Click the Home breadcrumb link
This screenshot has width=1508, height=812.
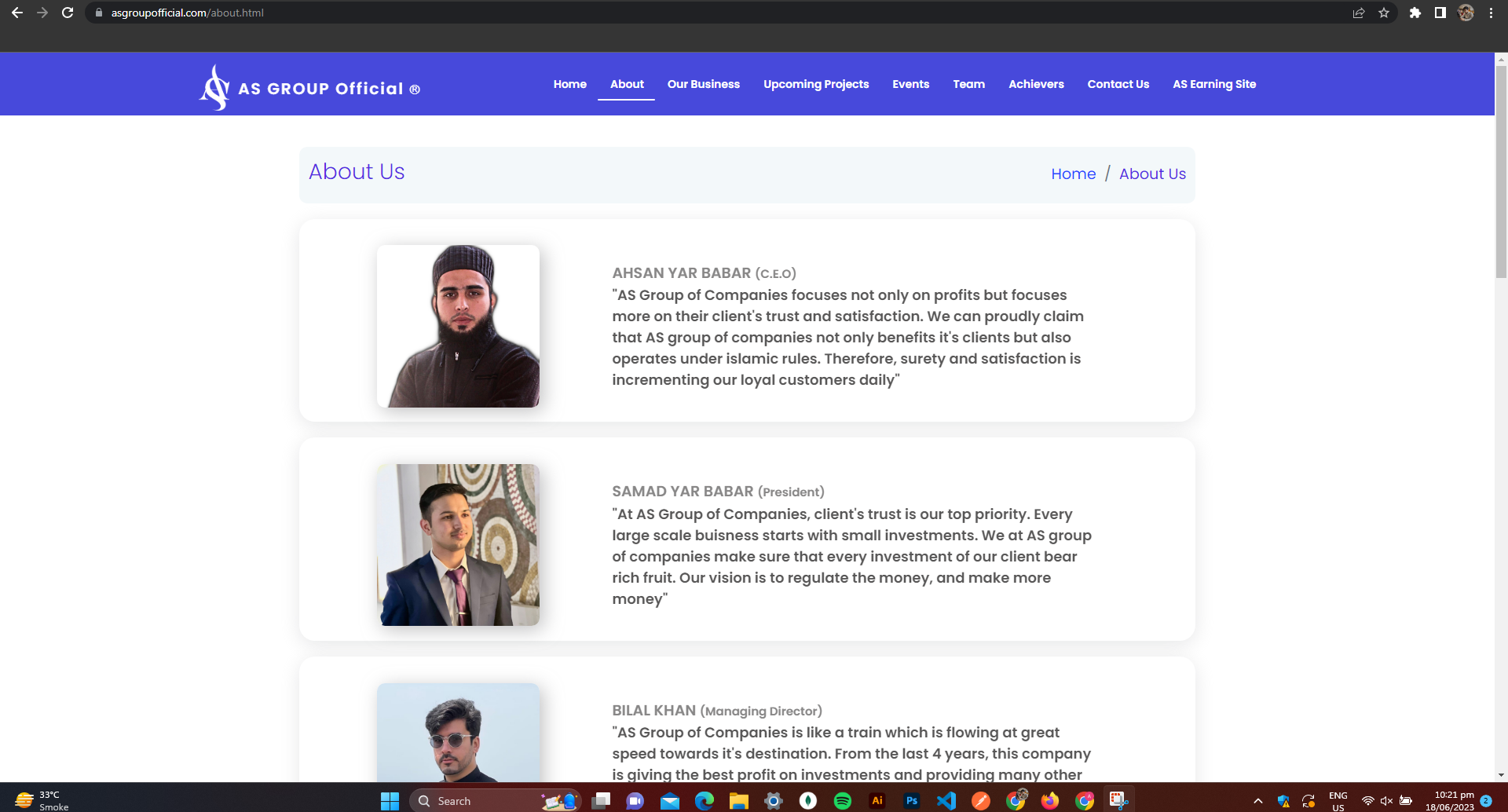(1073, 174)
